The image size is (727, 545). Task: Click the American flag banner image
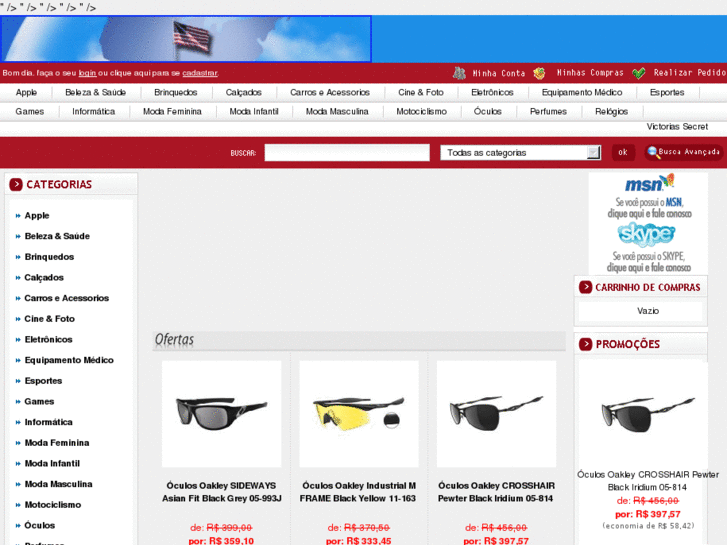pyautogui.click(x=185, y=39)
